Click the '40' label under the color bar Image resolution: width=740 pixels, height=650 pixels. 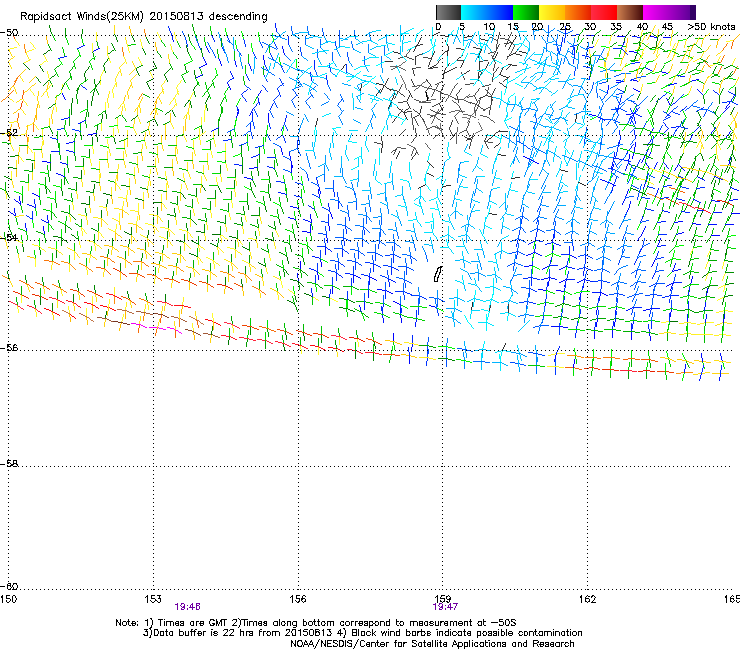pyautogui.click(x=642, y=26)
